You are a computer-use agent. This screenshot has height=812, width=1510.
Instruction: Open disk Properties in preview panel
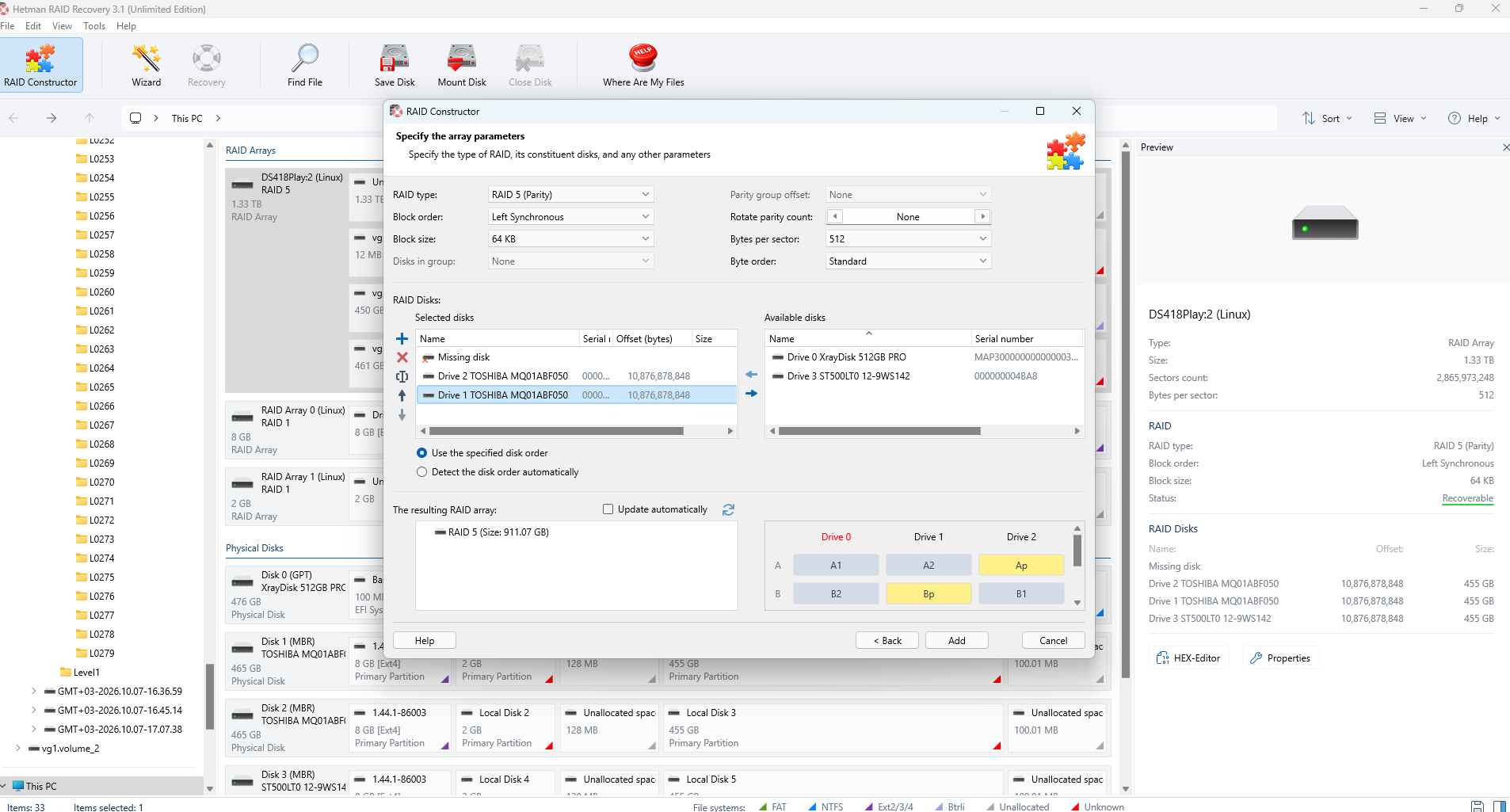point(1280,658)
